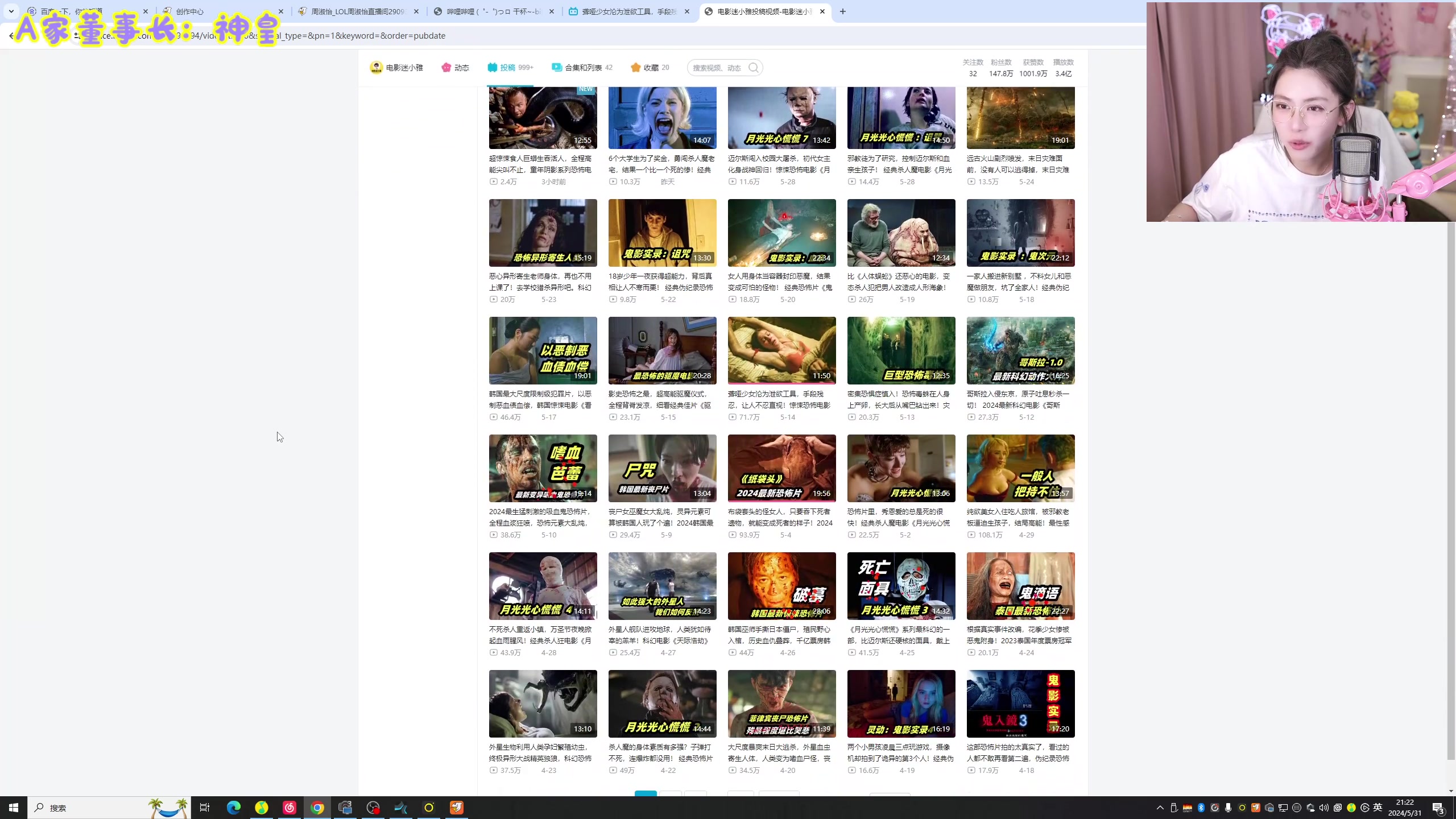Open video title 纯欲美女入住吃人旅馆
The image size is (1456, 819).
(1018, 517)
